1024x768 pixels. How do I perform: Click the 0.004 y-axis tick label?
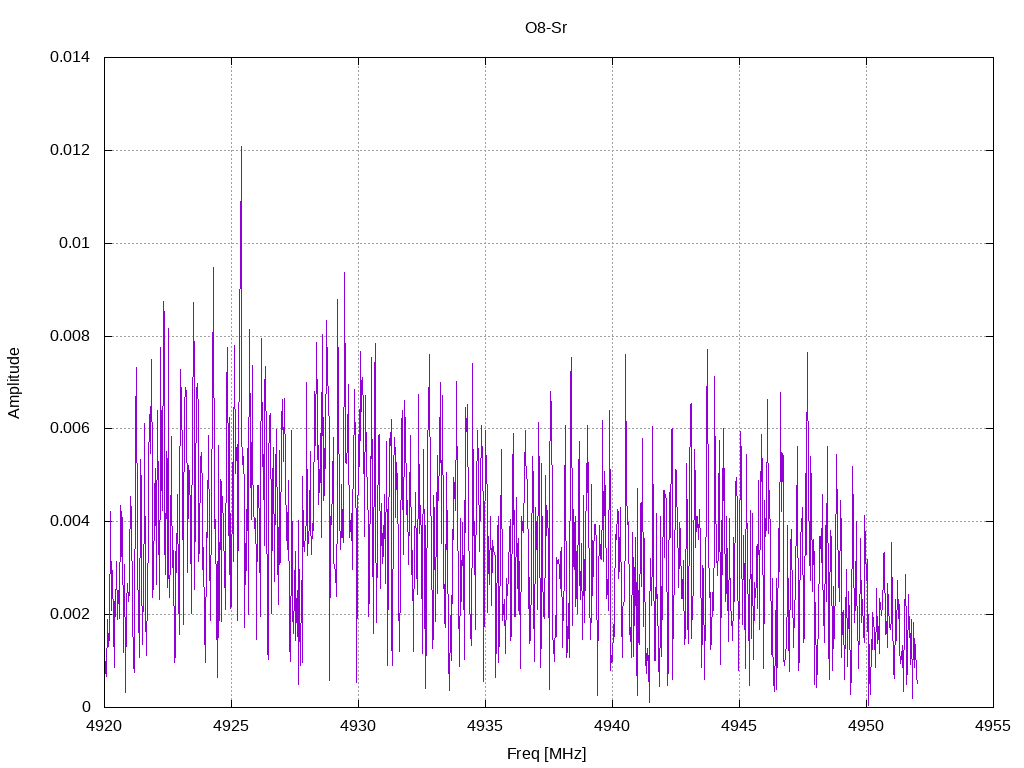coord(70,521)
